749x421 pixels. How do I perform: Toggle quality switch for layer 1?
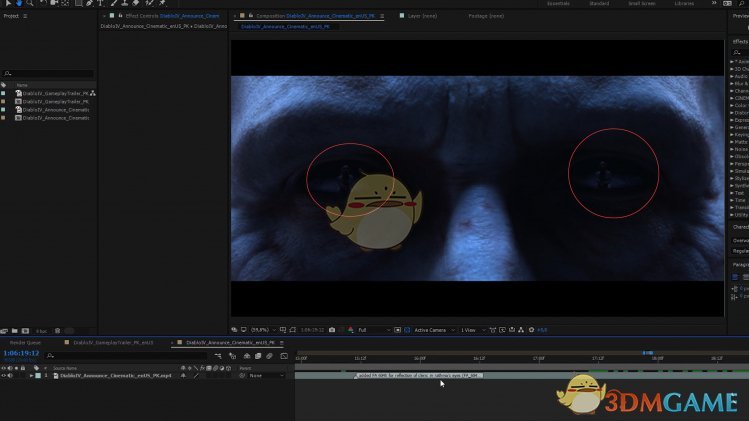(196, 376)
